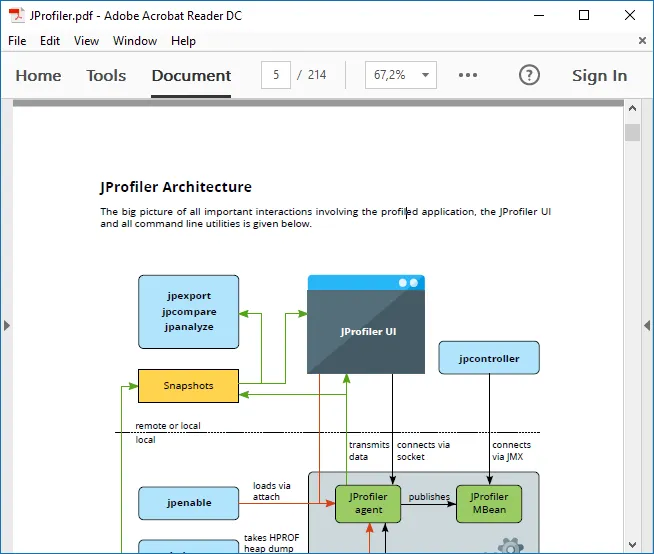The image size is (654, 554).
Task: Click the jpcompare text in diagram
Action: [189, 312]
